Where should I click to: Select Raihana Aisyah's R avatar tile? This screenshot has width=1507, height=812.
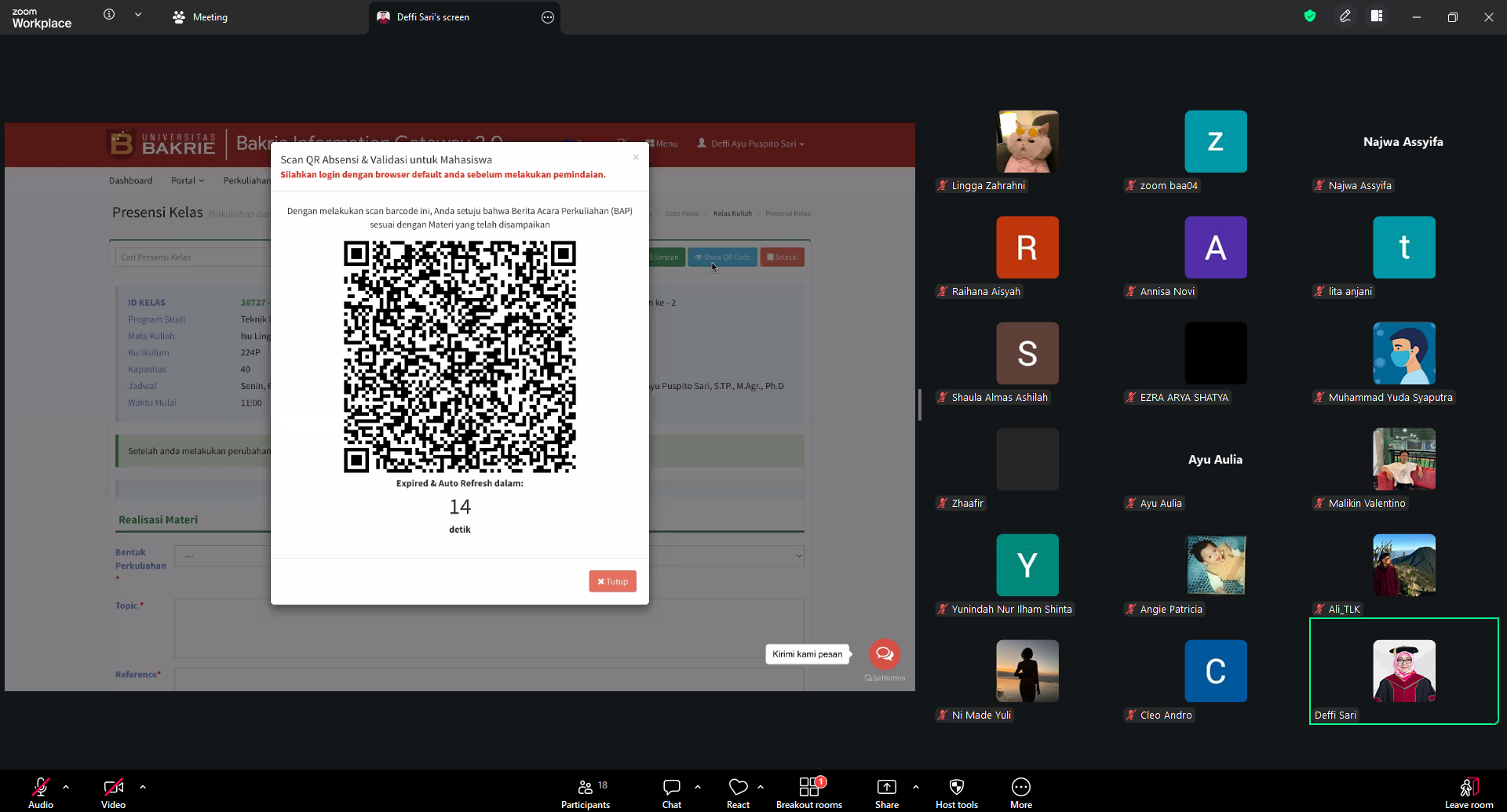pos(1027,247)
